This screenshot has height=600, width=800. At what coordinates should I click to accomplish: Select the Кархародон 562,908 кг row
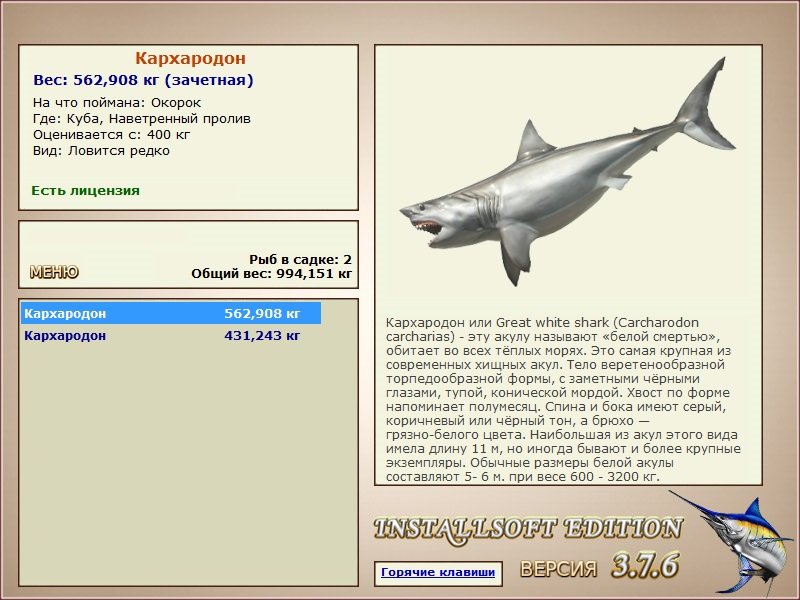tap(171, 313)
